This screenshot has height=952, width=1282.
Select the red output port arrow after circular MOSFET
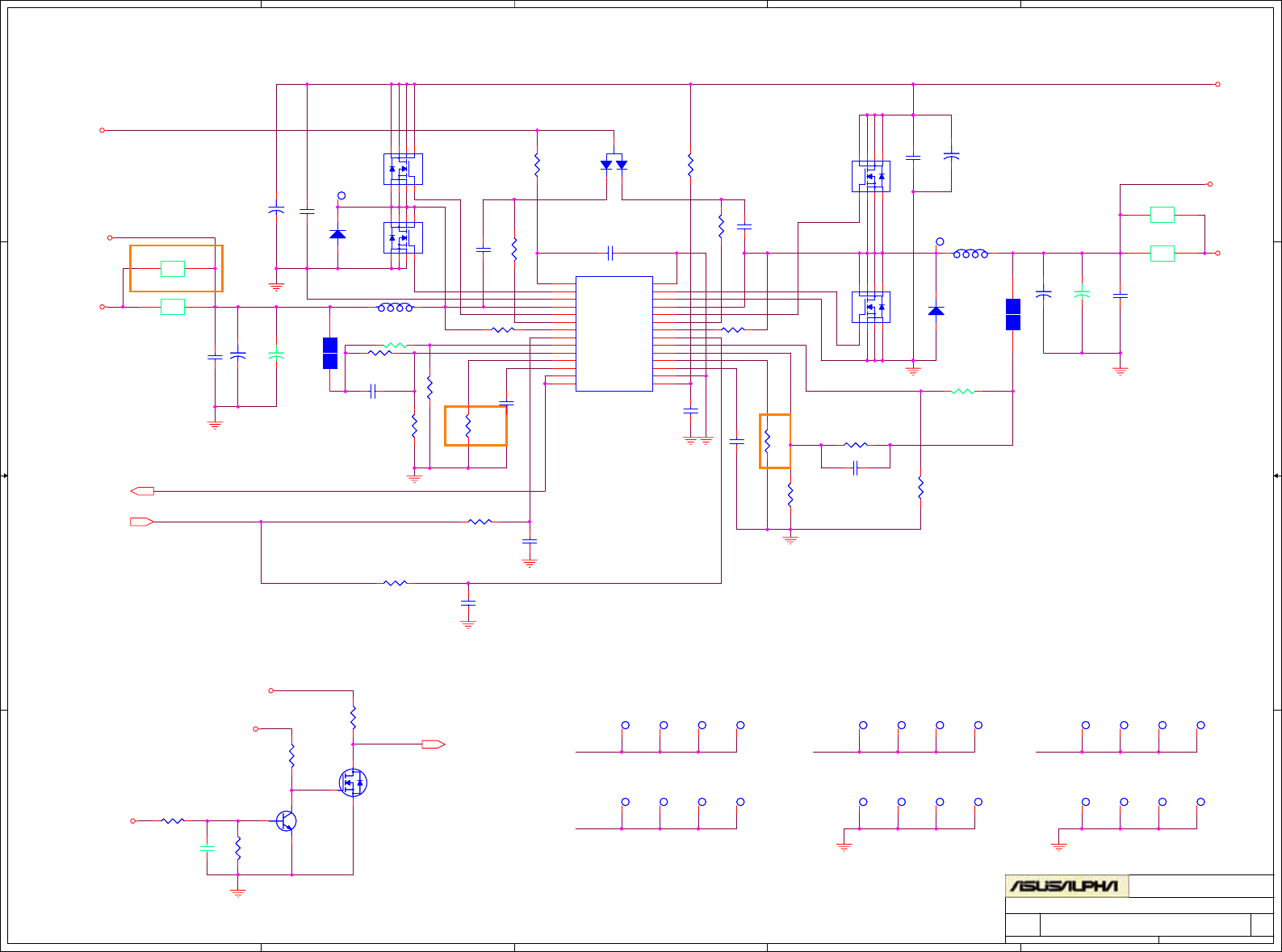(434, 744)
